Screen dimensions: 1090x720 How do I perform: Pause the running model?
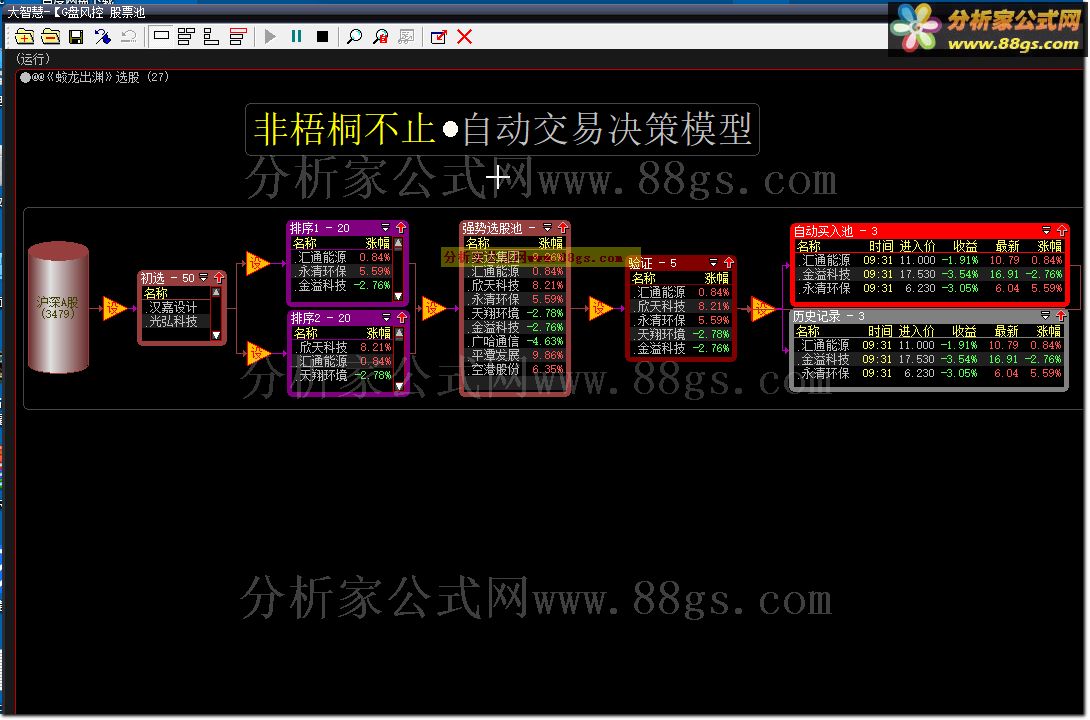pos(297,37)
